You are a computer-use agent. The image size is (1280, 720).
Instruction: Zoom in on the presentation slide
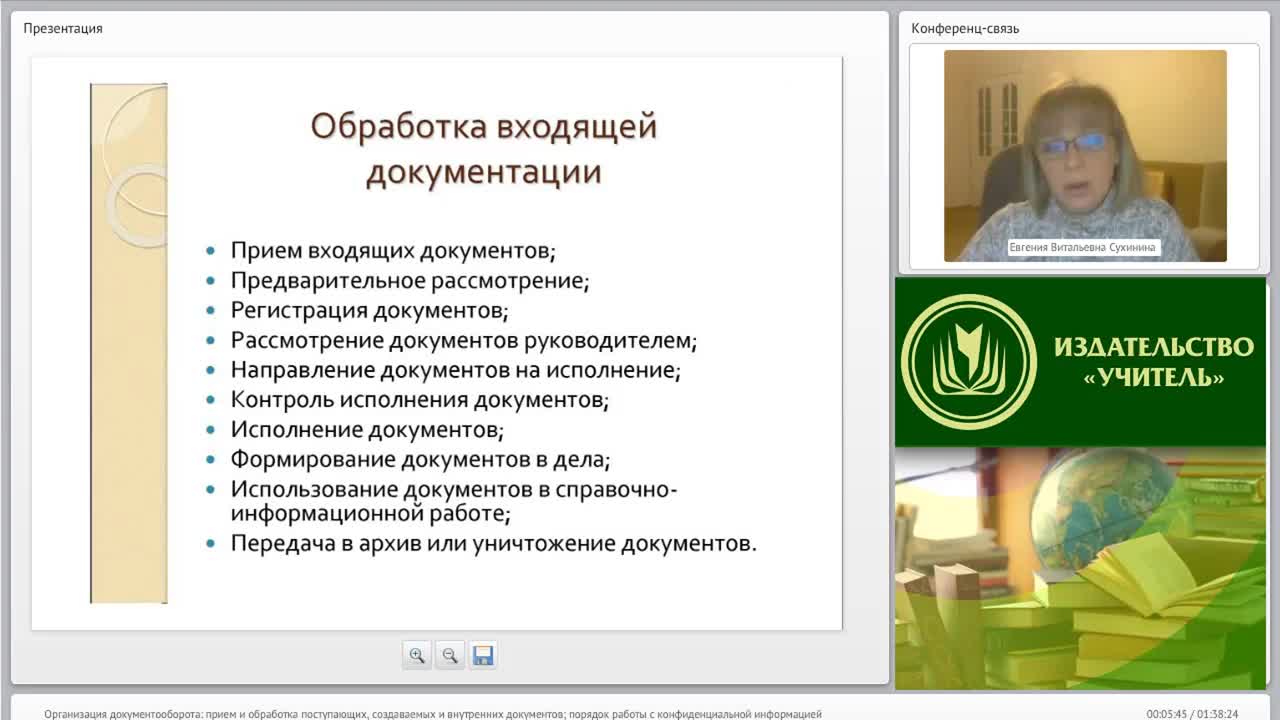[417, 655]
